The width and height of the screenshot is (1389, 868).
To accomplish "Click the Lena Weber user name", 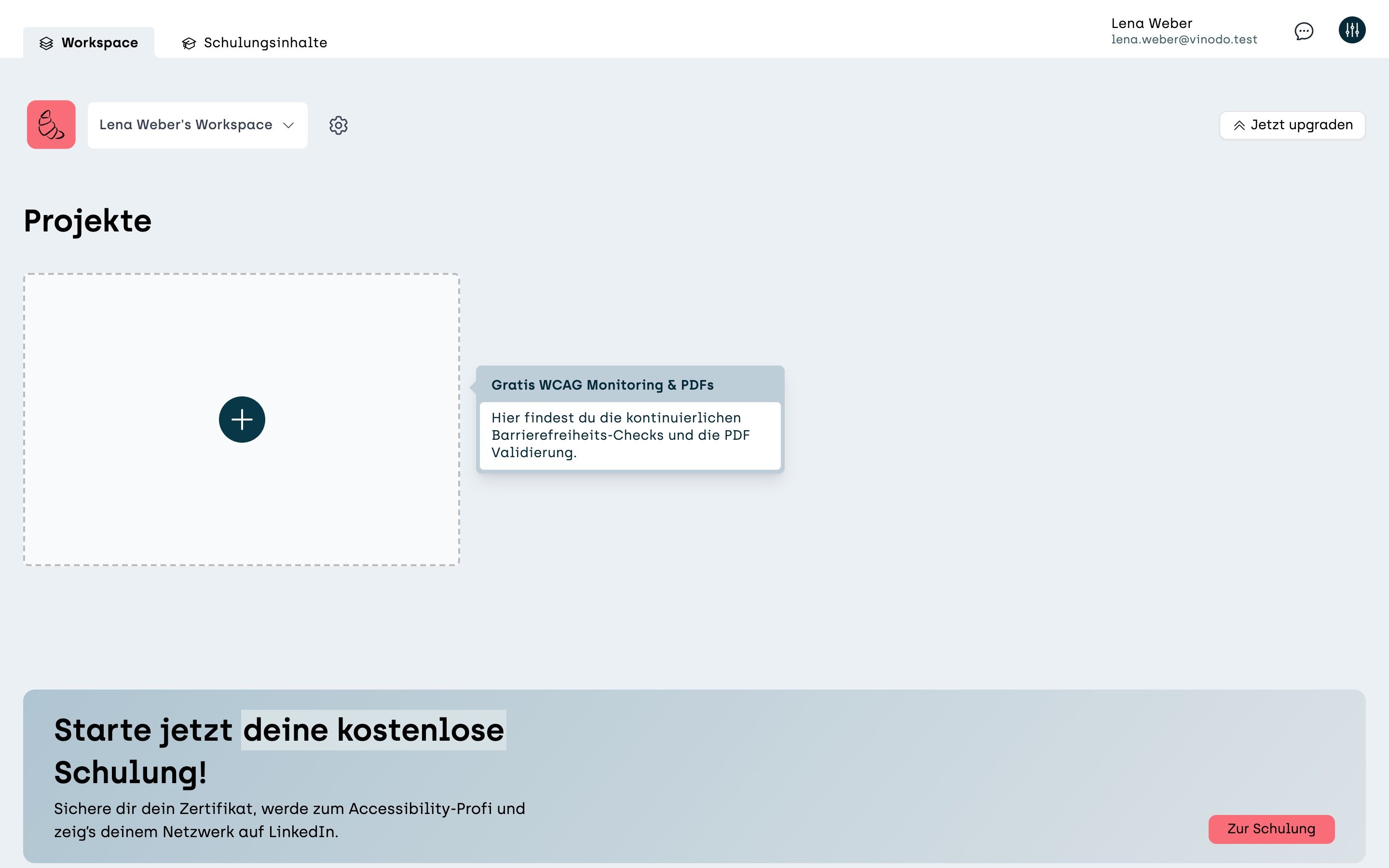I will tap(1151, 24).
